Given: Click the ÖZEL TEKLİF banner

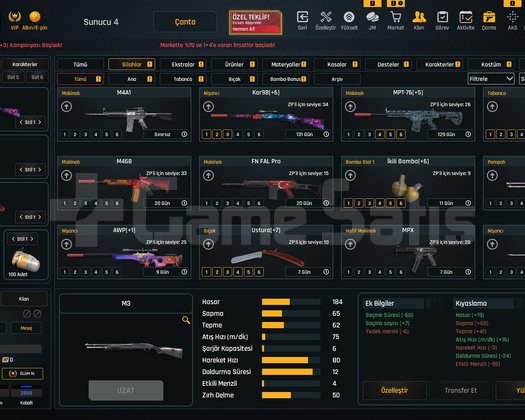Looking at the screenshot, I should pos(255,22).
